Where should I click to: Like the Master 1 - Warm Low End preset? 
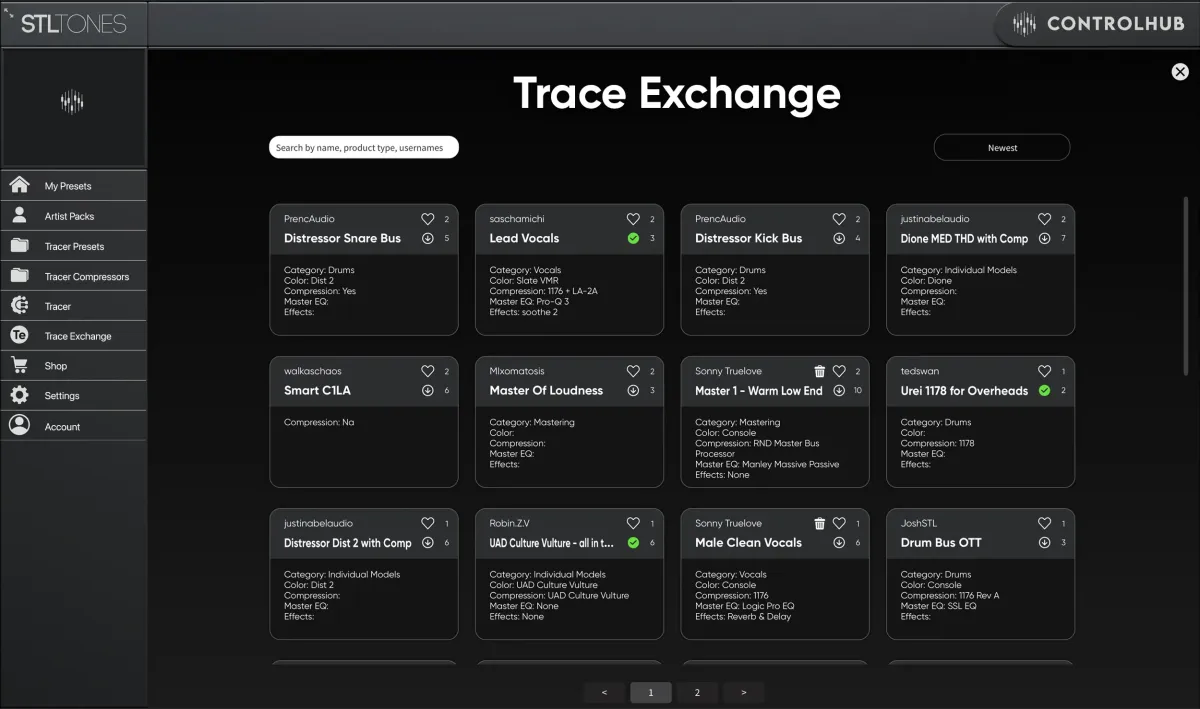[x=839, y=371]
